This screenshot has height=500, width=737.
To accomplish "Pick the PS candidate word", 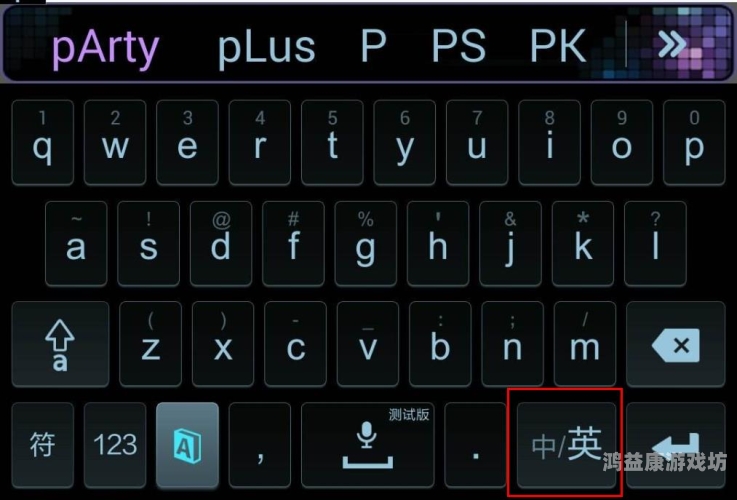I will [x=459, y=46].
